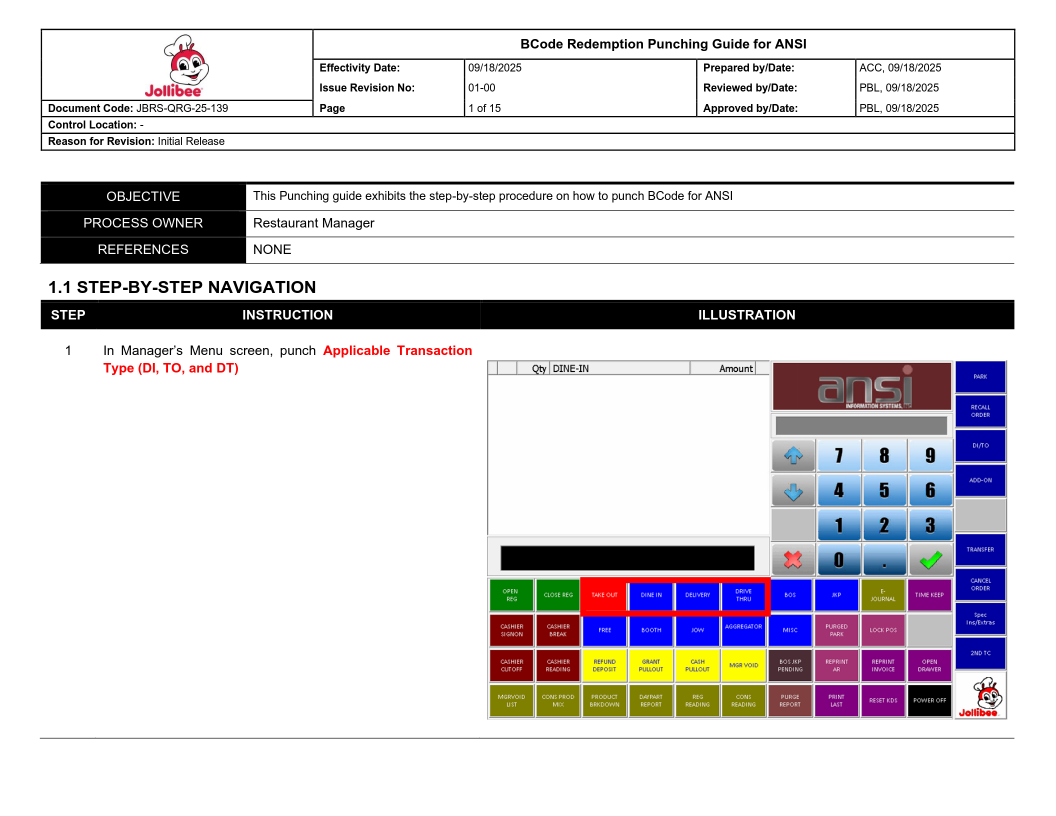1056x816 pixels.
Task: Click the DI/TO toggle button
Action: pyautogui.click(x=981, y=446)
